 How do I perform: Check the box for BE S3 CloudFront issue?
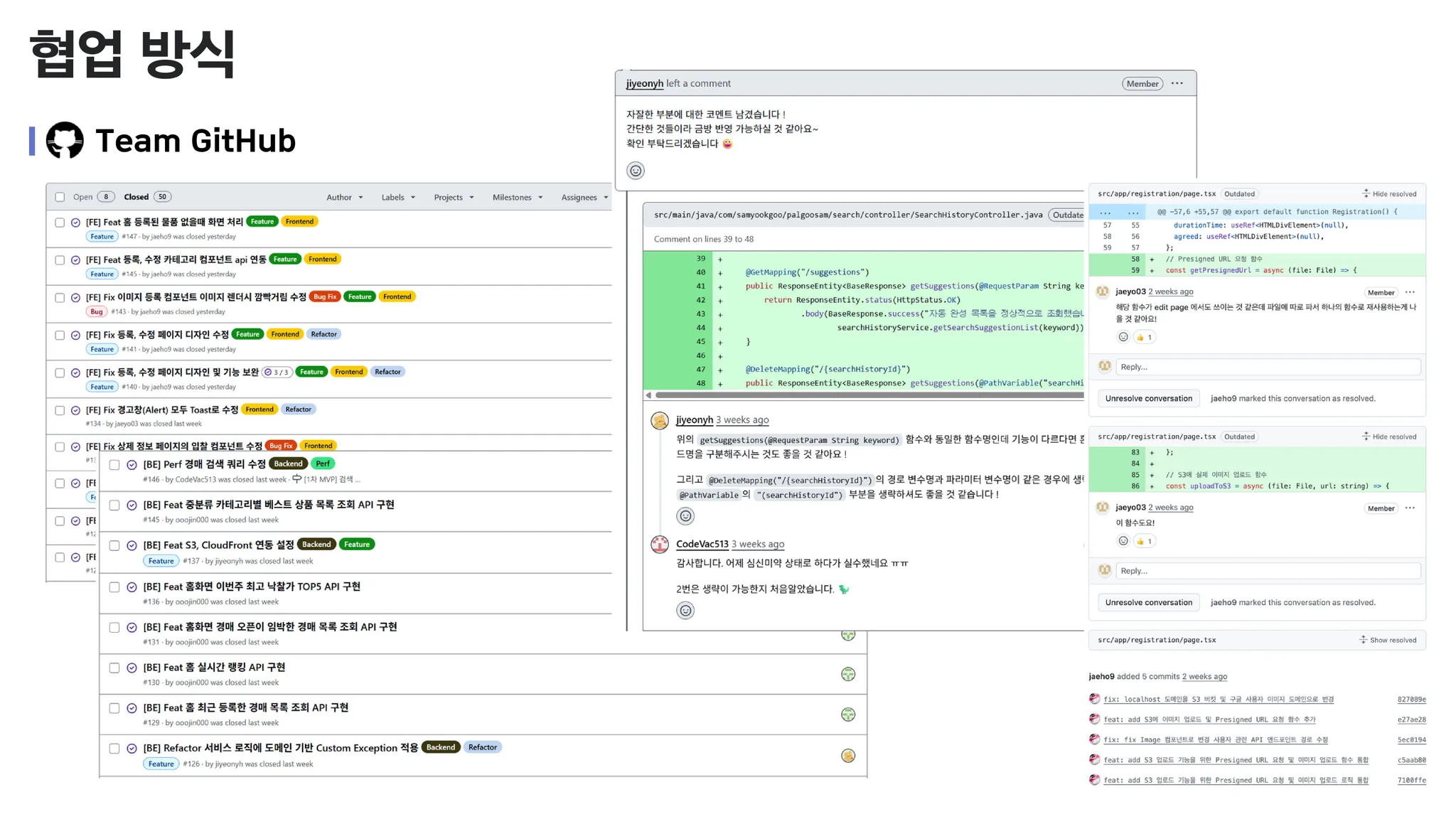pyautogui.click(x=114, y=546)
